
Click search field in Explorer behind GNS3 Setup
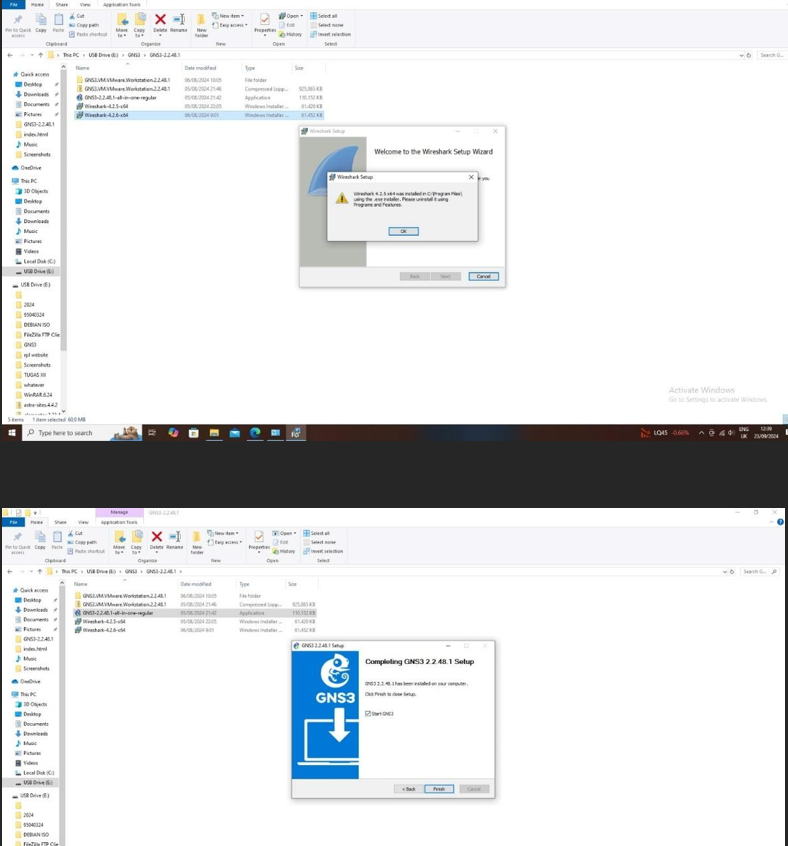point(759,571)
